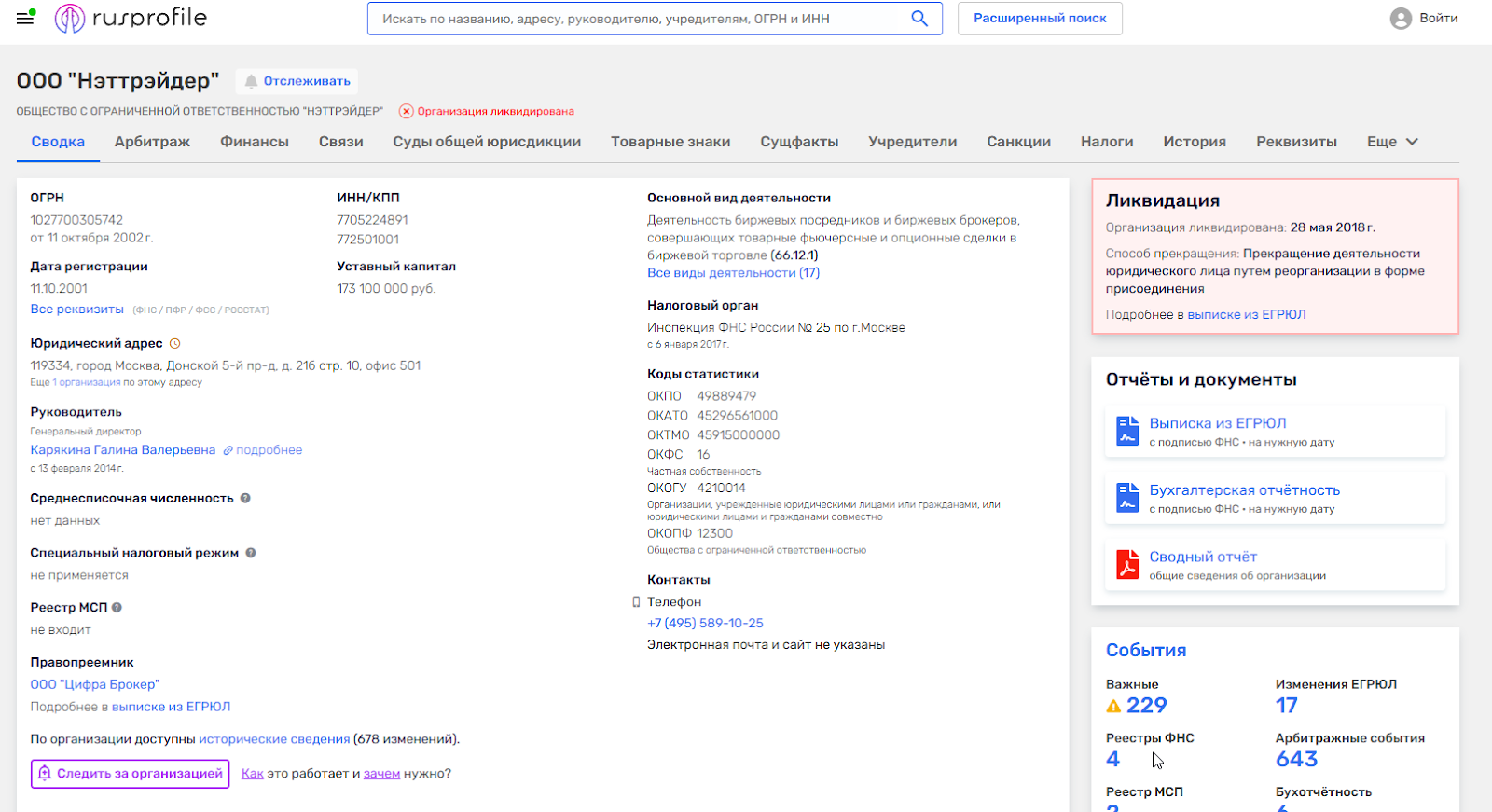This screenshot has height=812, width=1492.
Task: Click the link icon beside подробнее
Action: coord(227,450)
